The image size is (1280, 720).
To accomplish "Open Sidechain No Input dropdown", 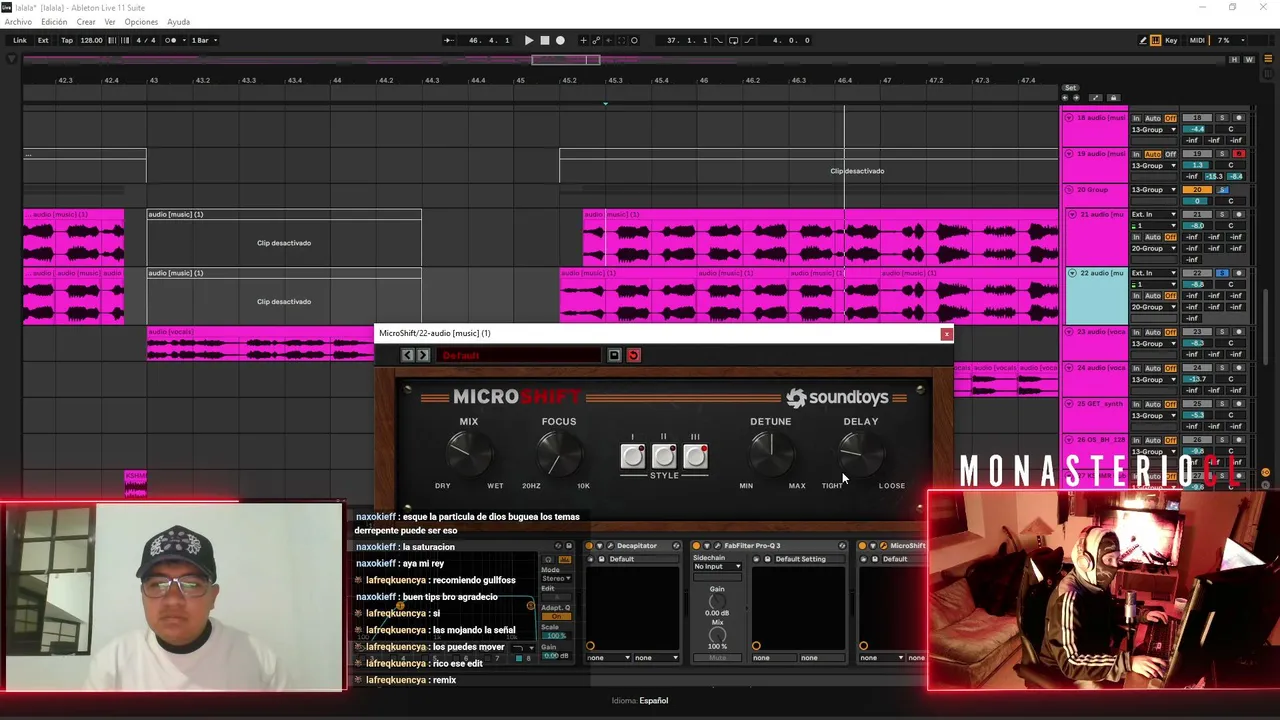I will point(717,567).
